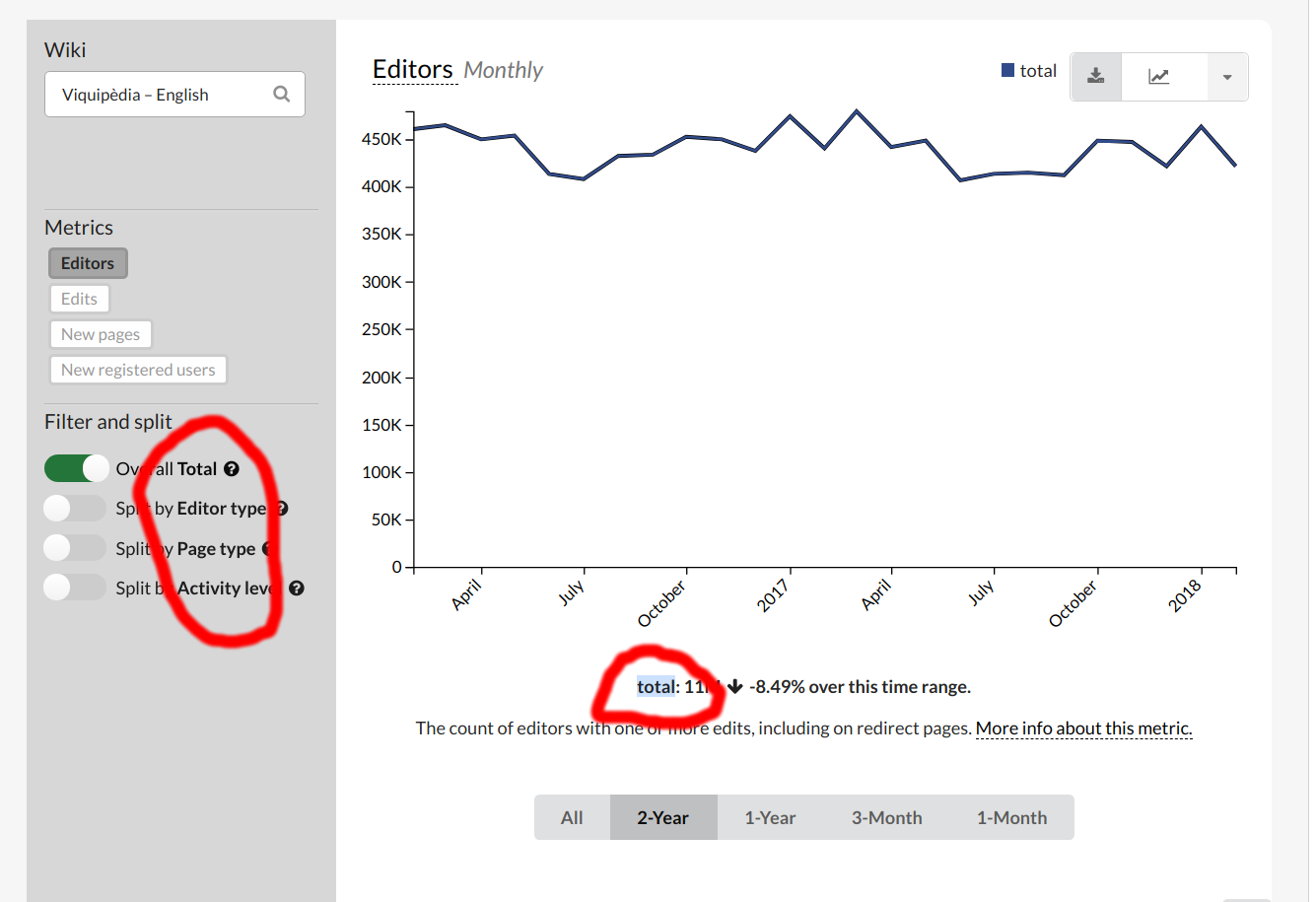Click the Viquipèdia – English wiki input
This screenshot has width=1316, height=902.
click(x=174, y=94)
